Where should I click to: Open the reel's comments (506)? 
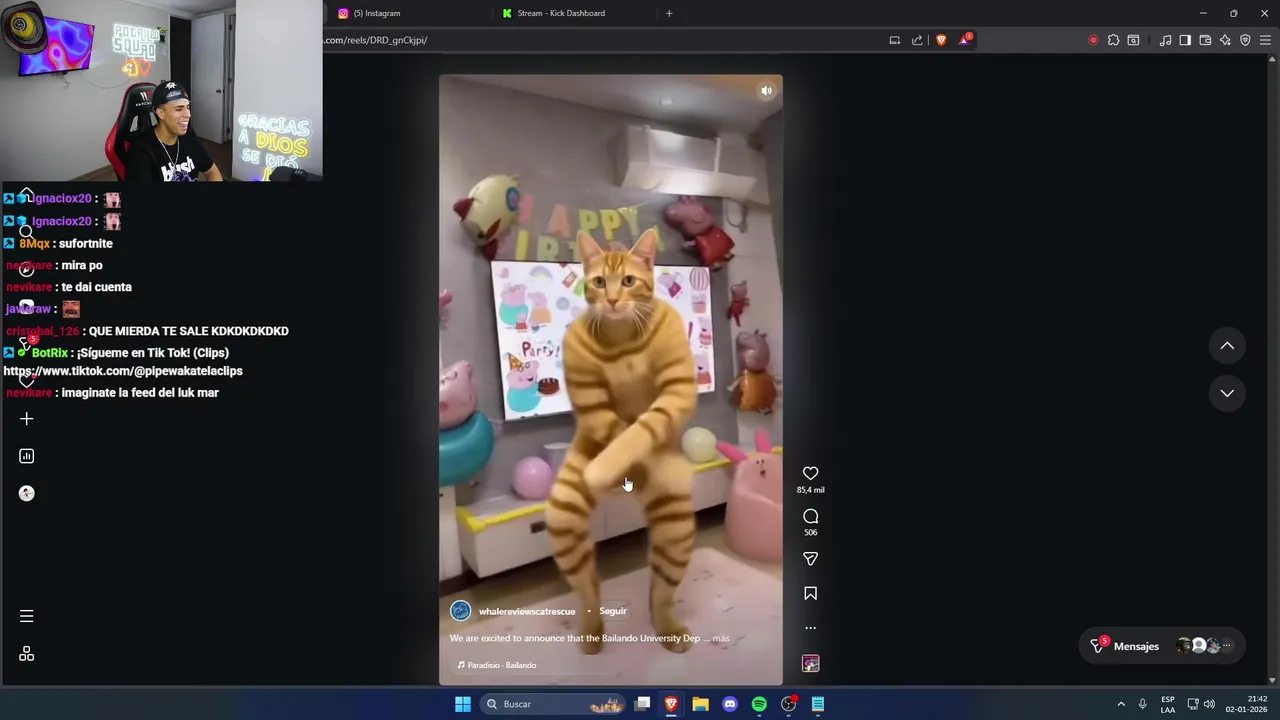point(810,516)
